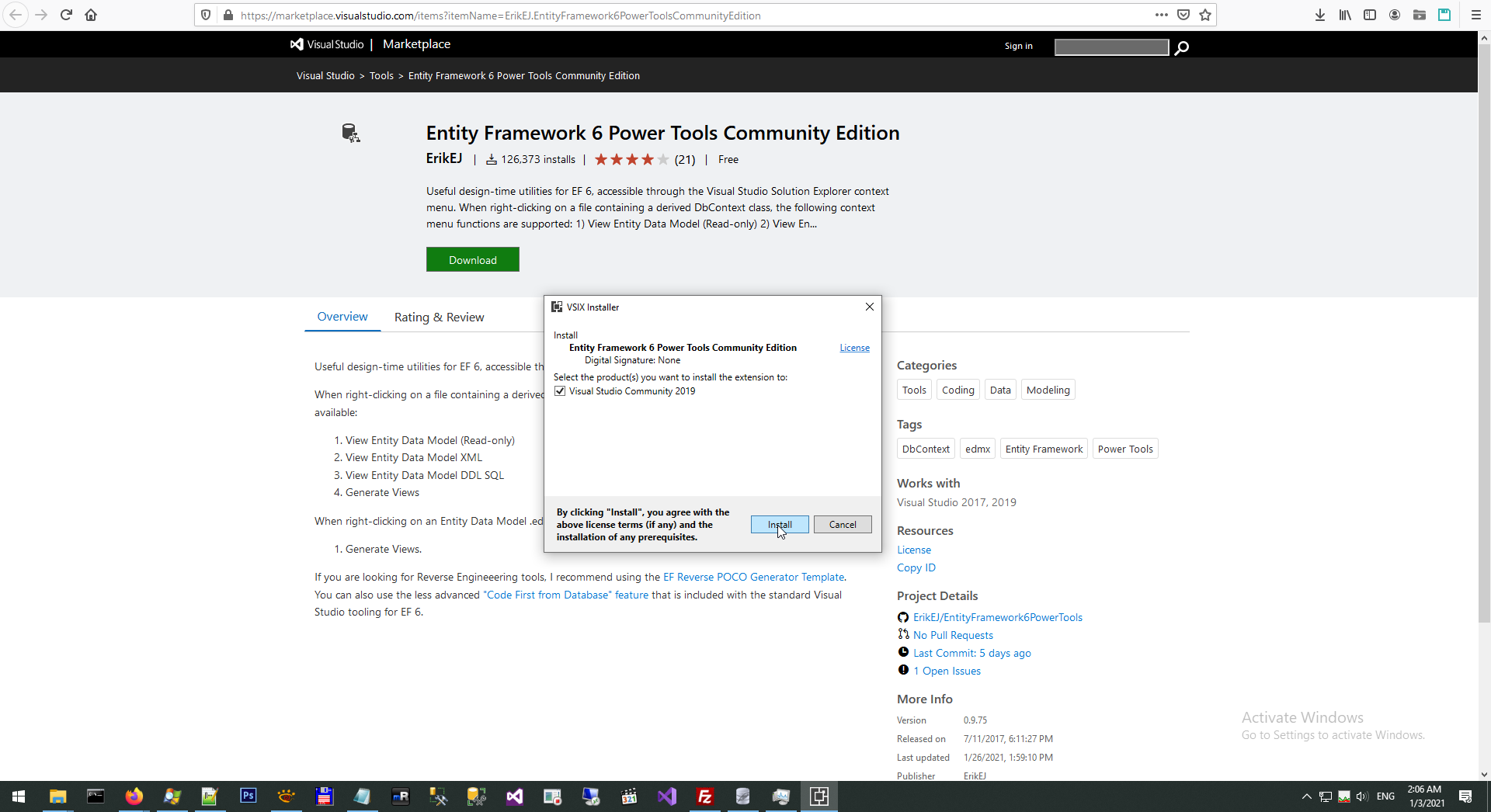Click the address bar URL
The width and height of the screenshot is (1491, 812).
500,16
